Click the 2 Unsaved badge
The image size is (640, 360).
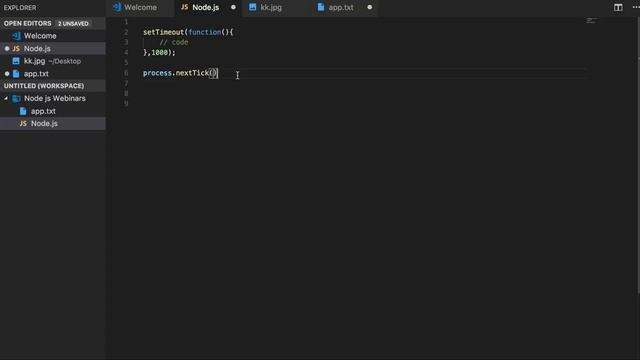pos(73,24)
